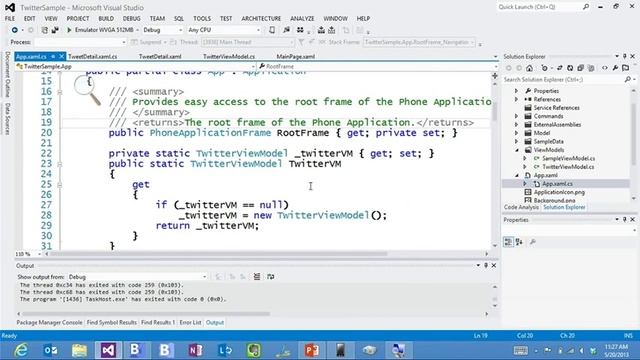Open the RootFrame member navigation dropdown

coord(378,66)
